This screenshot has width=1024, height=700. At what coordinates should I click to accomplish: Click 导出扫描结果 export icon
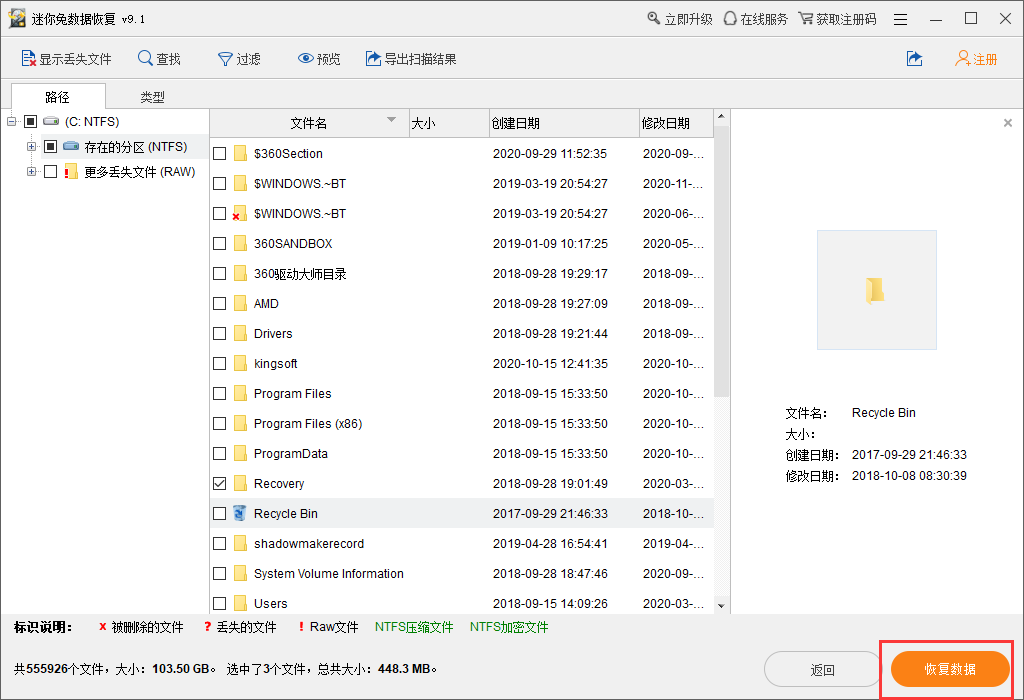coord(373,59)
